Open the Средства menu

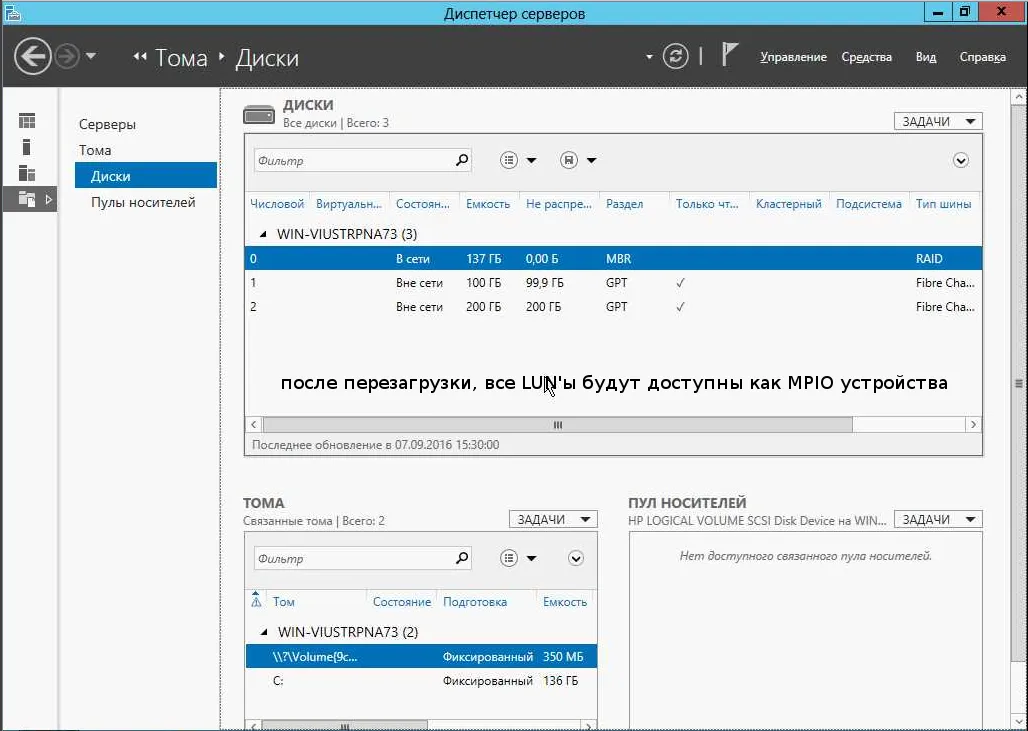(866, 57)
